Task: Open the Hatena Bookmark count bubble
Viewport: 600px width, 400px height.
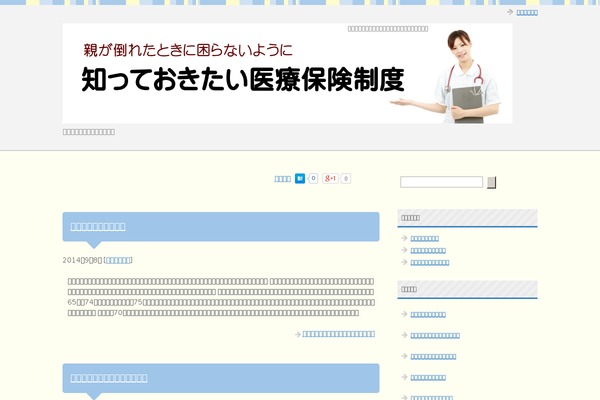Action: click(313, 178)
